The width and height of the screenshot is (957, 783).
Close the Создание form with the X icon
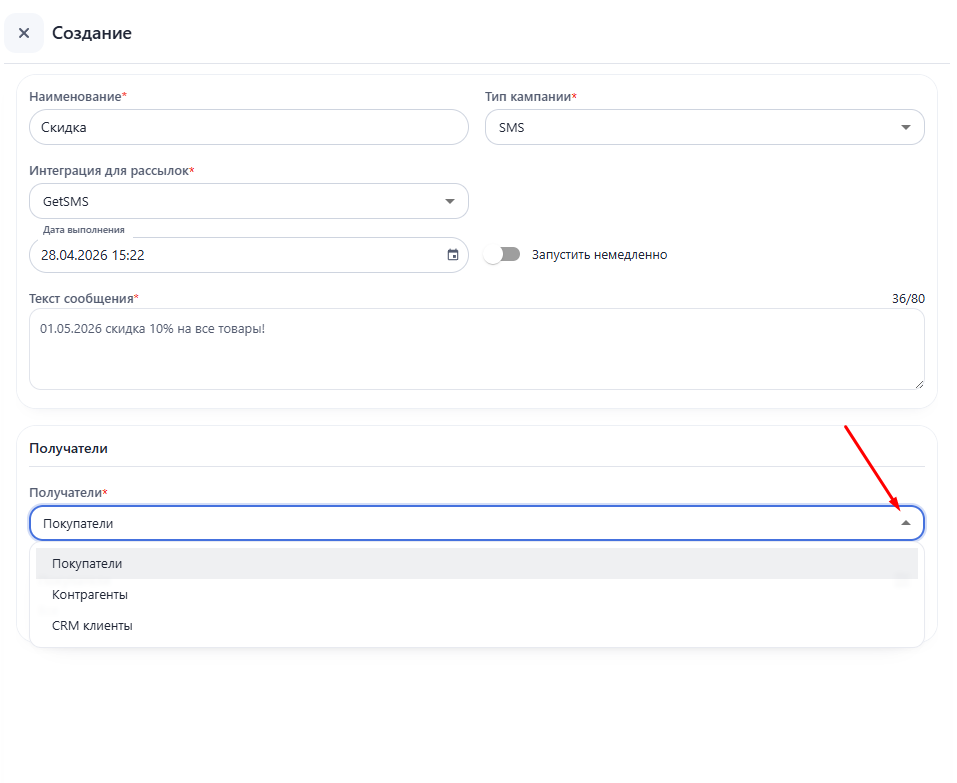(x=24, y=33)
